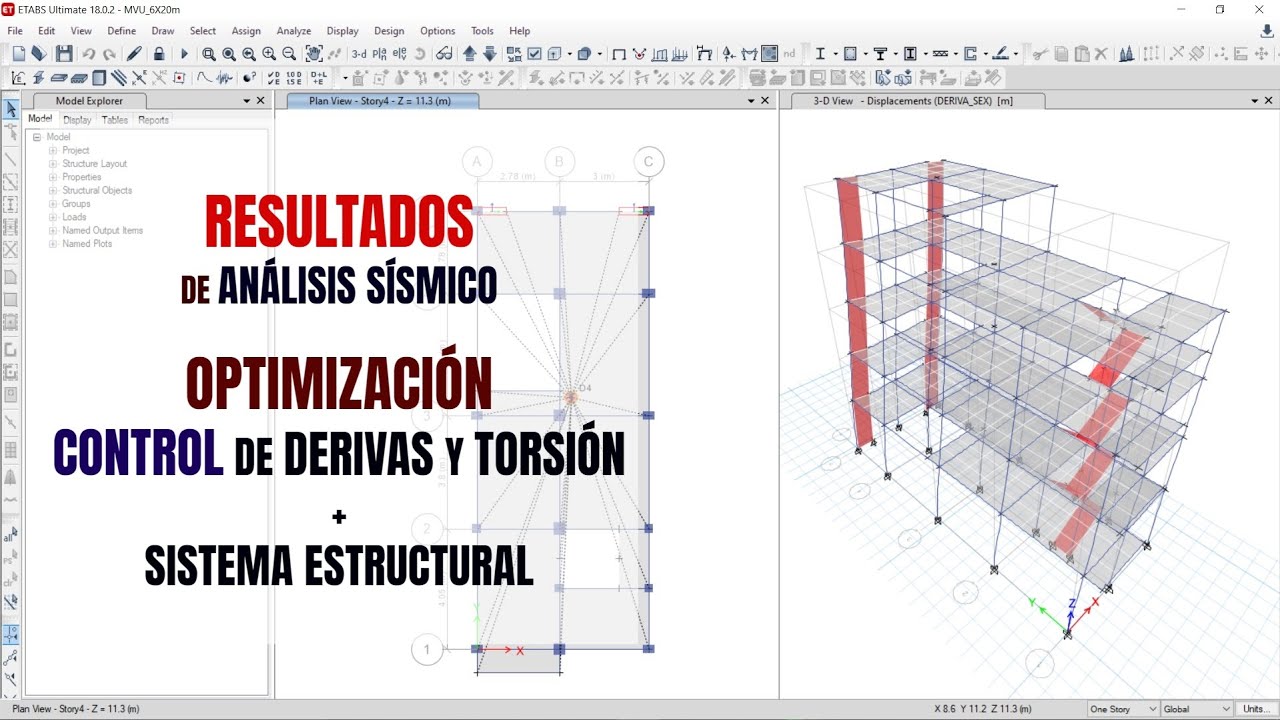This screenshot has height=720, width=1280.
Task: Open dropdown next to the C-section icon
Action: coord(985,53)
